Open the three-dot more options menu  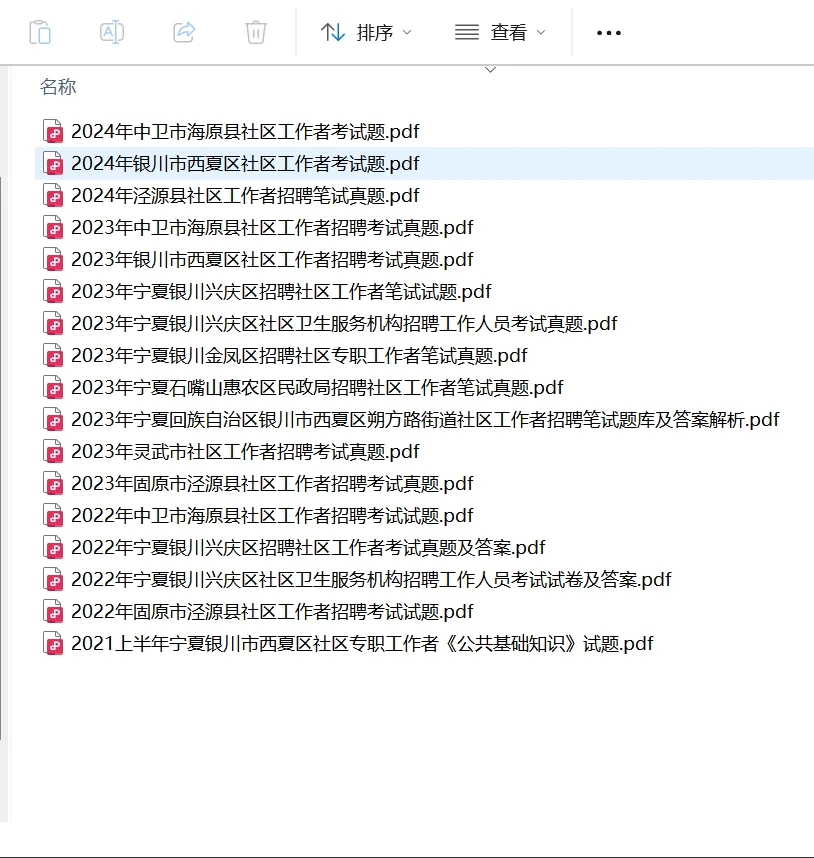[609, 33]
